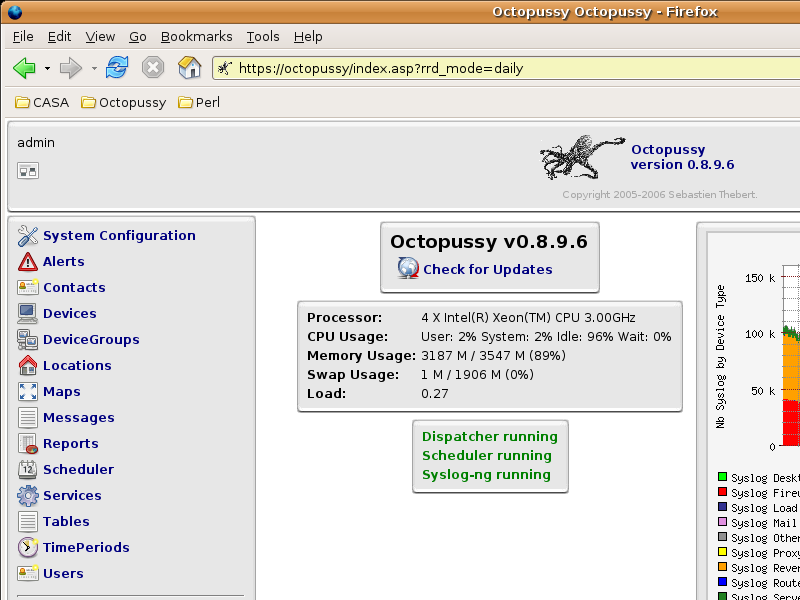
Task: Click the "Scheduler running" status text
Action: pos(487,456)
